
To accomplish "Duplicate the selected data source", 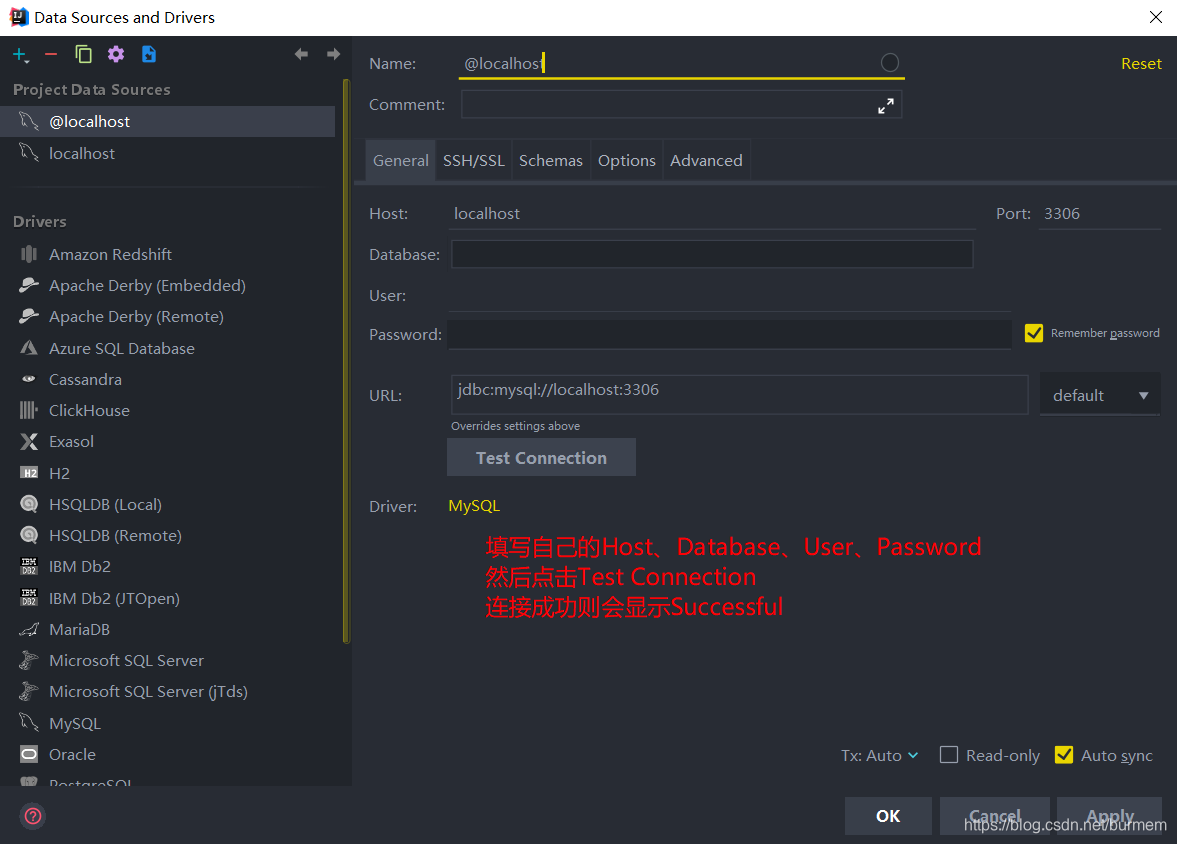I will point(83,54).
